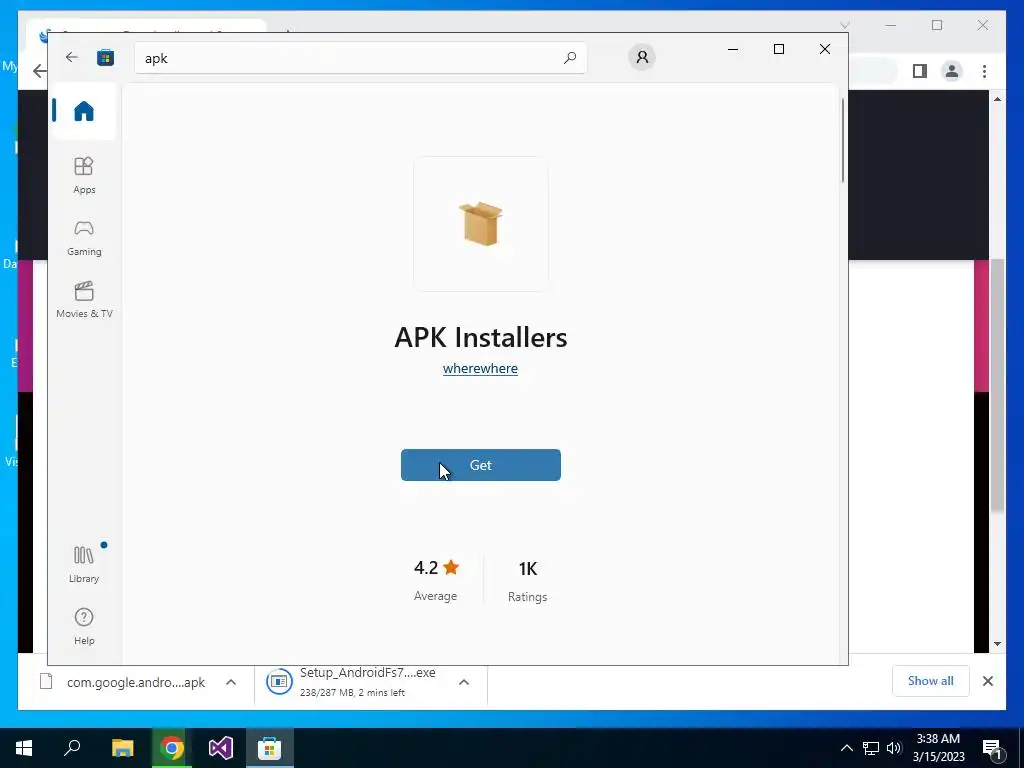Image resolution: width=1024 pixels, height=768 pixels.
Task: Maximize the Chrome window
Action: tap(937, 25)
